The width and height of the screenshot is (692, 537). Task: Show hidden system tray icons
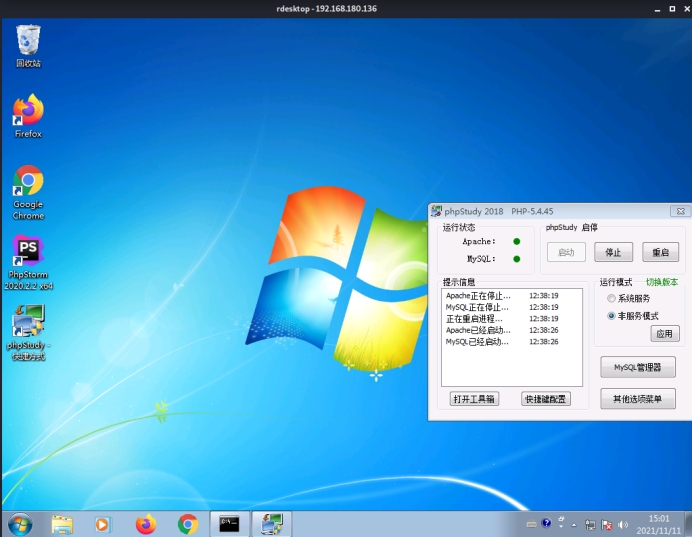(x=574, y=525)
